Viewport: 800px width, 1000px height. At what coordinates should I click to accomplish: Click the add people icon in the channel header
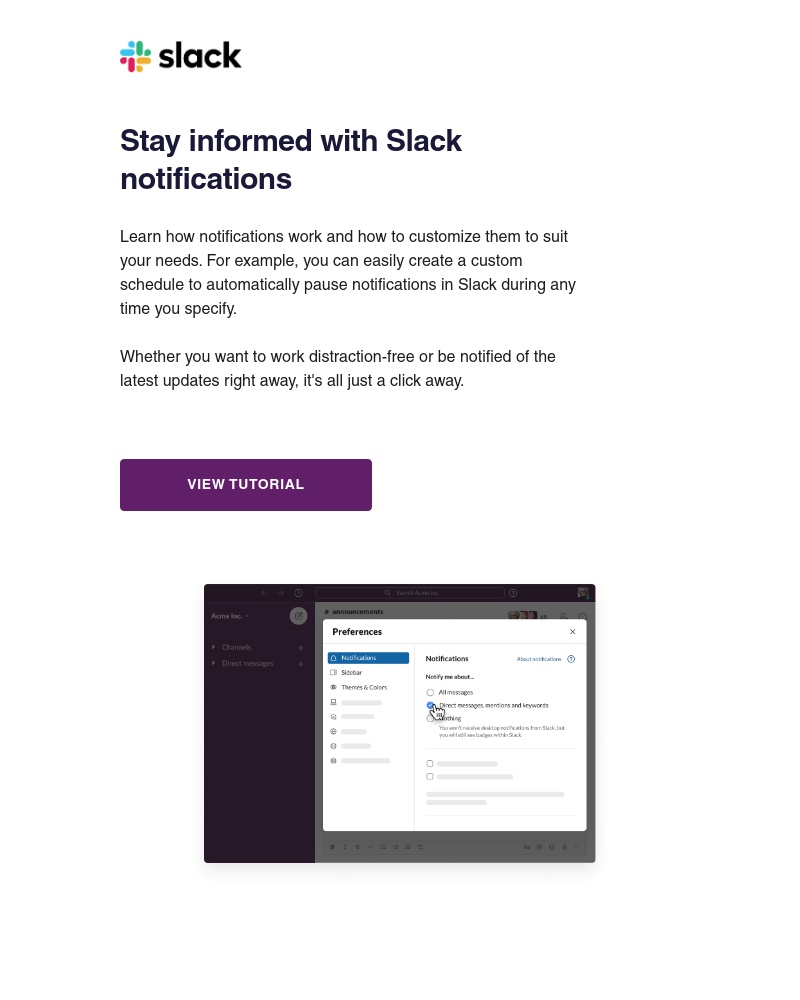coord(563,616)
